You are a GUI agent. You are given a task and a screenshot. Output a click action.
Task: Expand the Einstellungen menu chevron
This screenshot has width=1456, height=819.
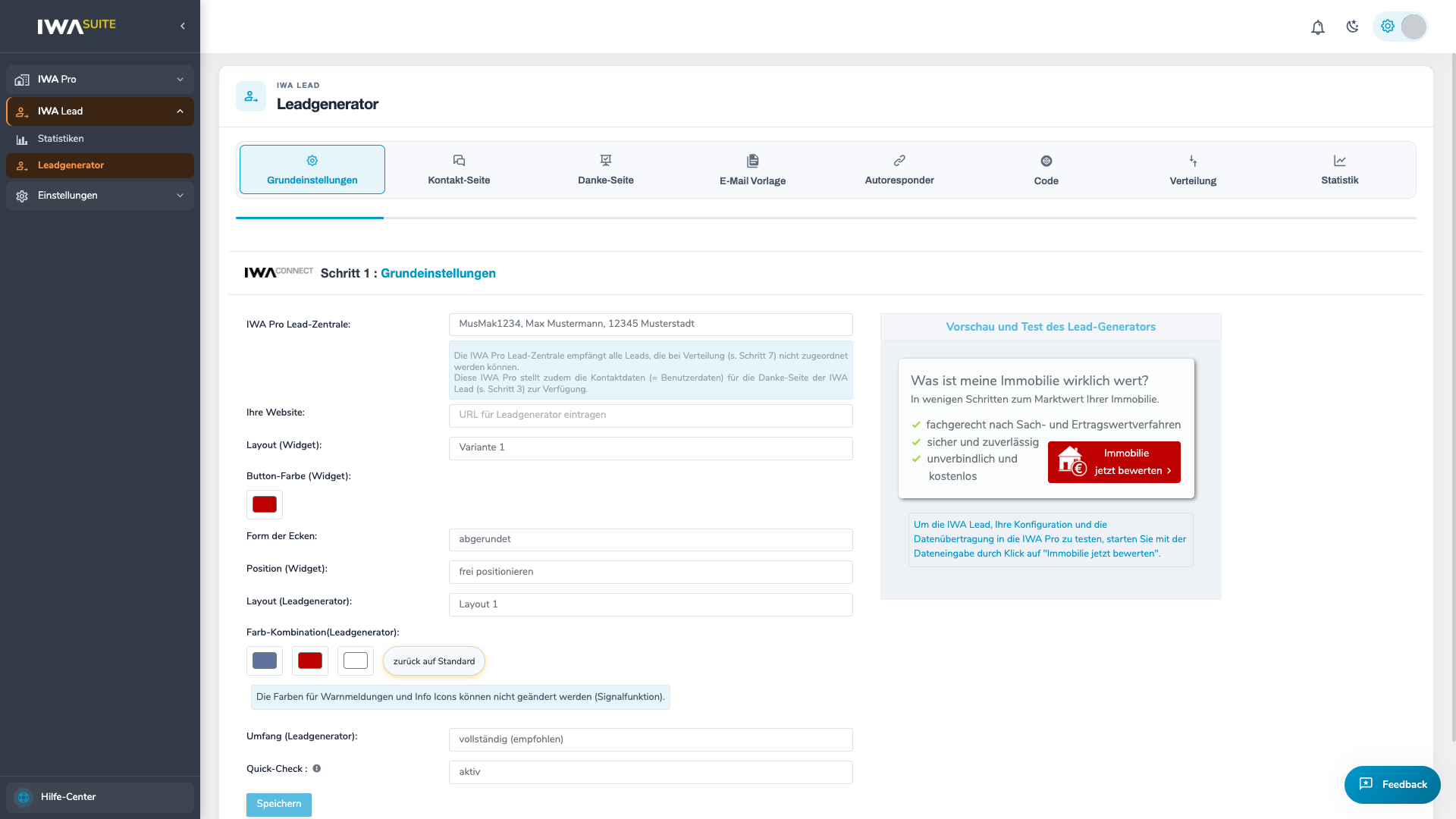180,196
